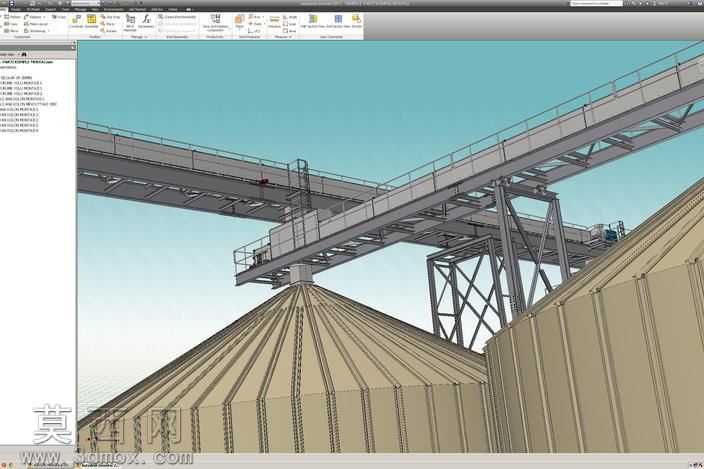
Task: Click the search field in title bar
Action: [x=596, y=4]
